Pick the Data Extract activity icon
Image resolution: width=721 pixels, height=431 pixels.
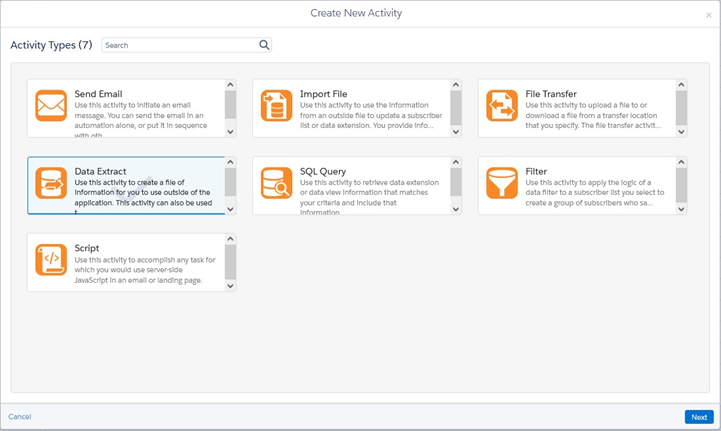pyautogui.click(x=51, y=183)
